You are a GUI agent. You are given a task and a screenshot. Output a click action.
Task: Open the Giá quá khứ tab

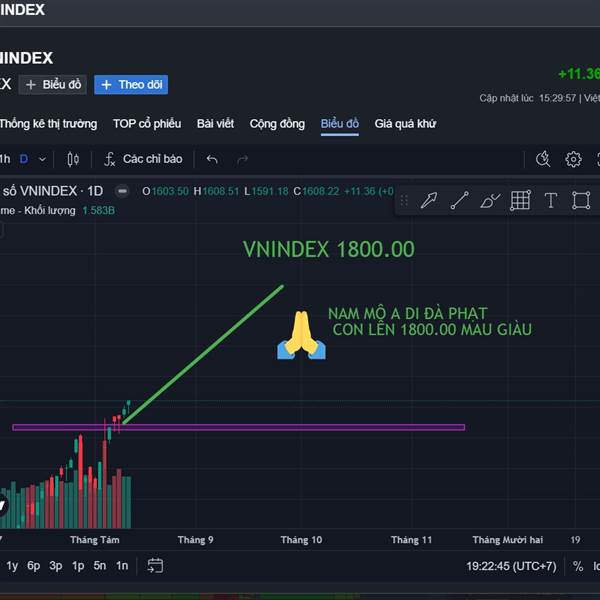[406, 124]
